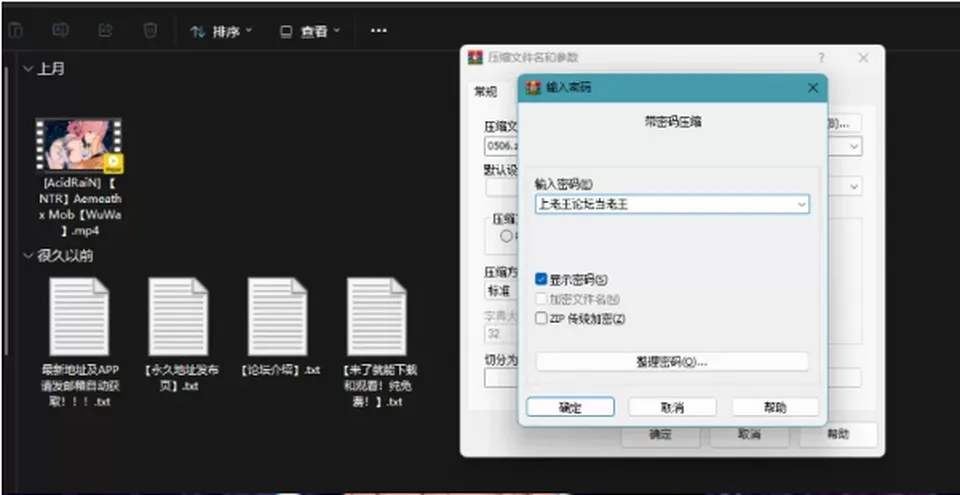The height and width of the screenshot is (495, 960).
Task: Click the 0506 archive name field
Action: (x=501, y=147)
